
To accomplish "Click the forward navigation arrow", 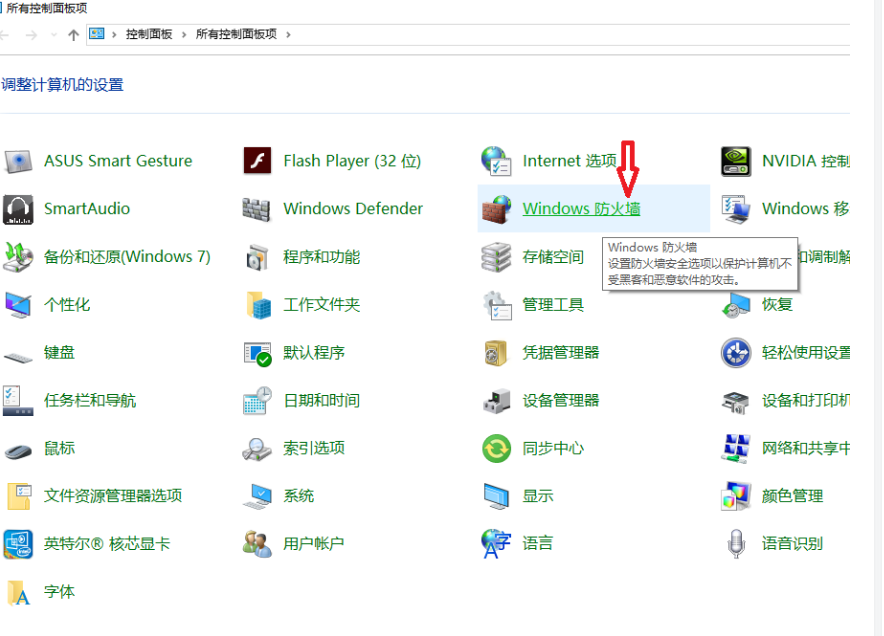I will (x=32, y=35).
